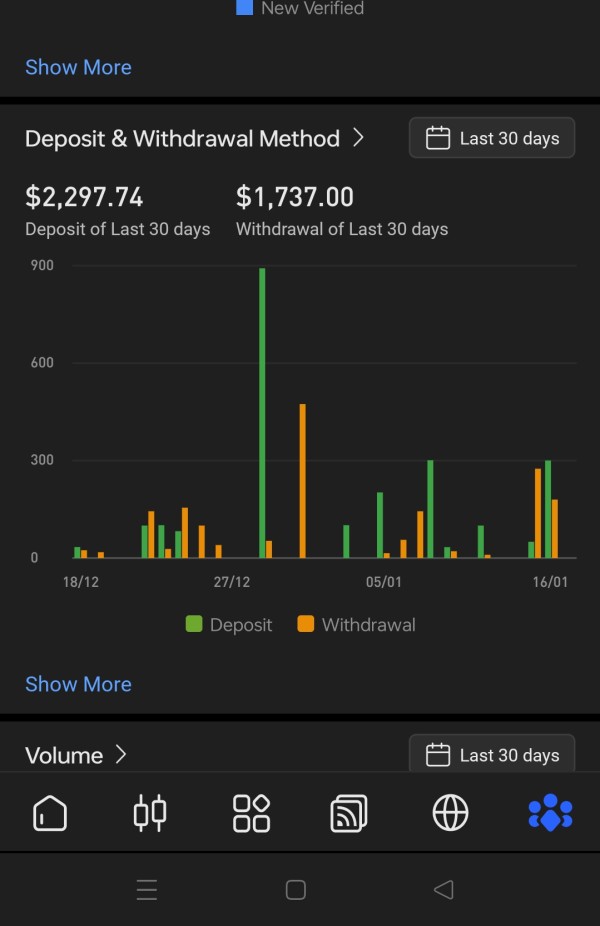600x926 pixels.
Task: Tap the globe icon in bottom bar
Action: pyautogui.click(x=450, y=813)
